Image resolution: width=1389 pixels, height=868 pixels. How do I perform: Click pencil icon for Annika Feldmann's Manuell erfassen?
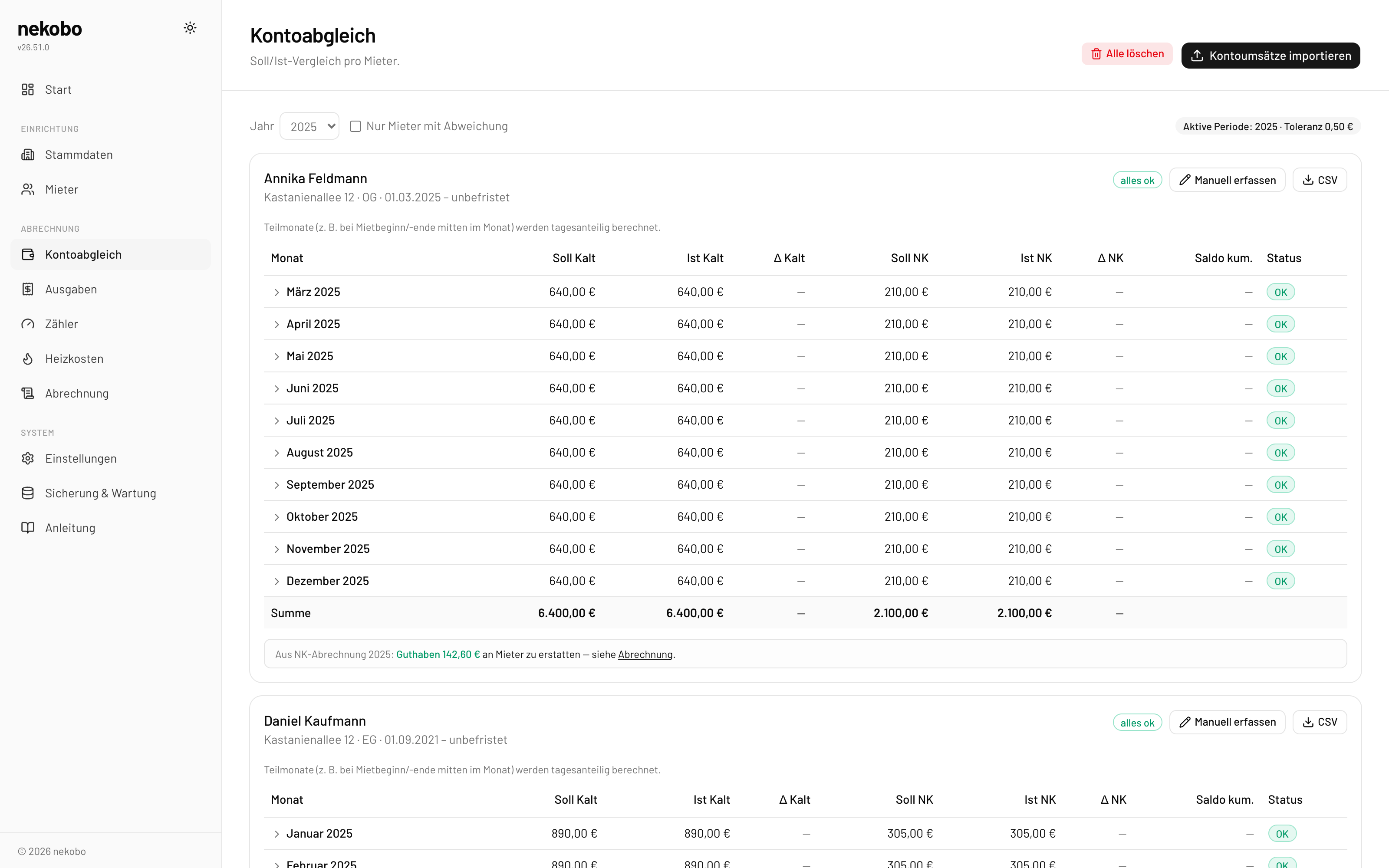(1185, 180)
